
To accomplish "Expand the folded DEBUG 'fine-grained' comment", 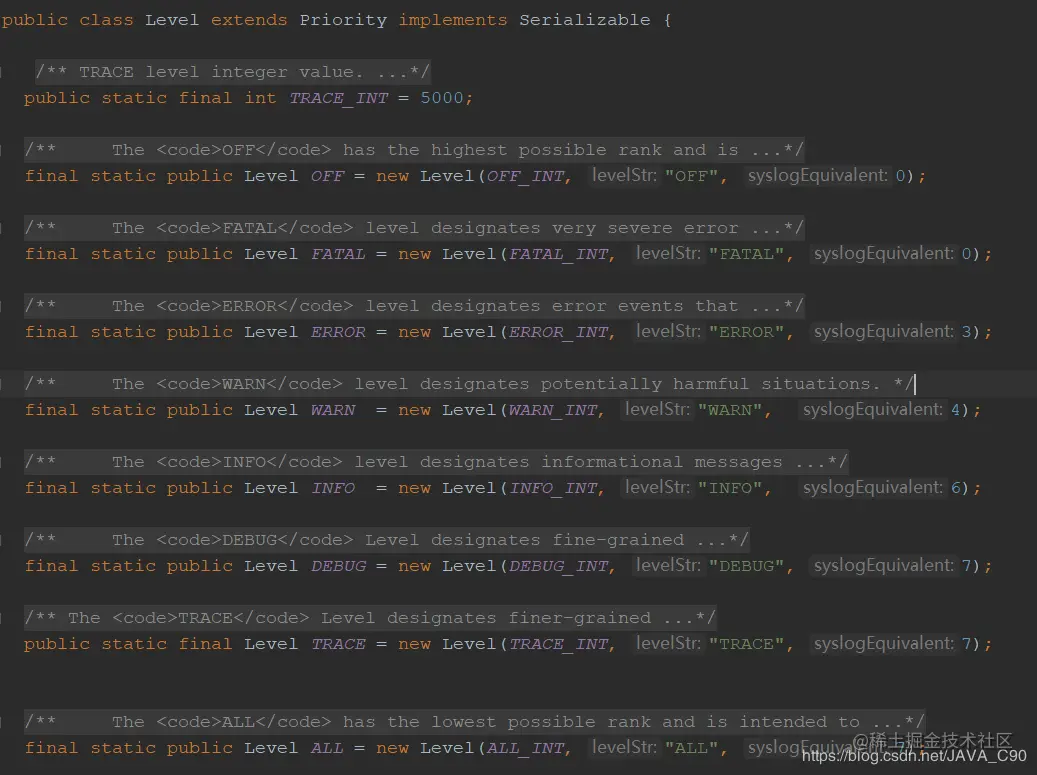I will click(x=386, y=540).
